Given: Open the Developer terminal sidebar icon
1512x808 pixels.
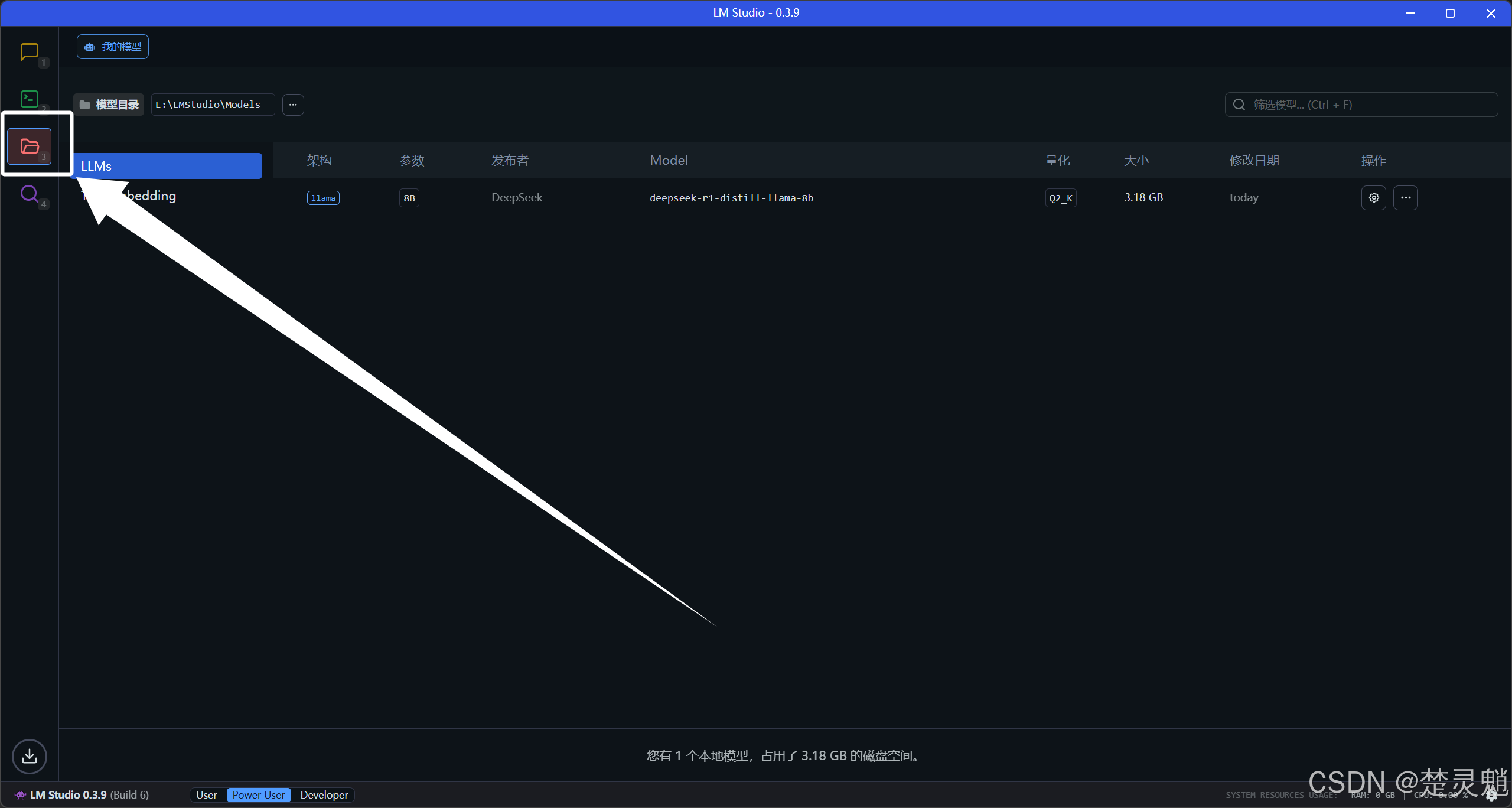Looking at the screenshot, I should point(29,99).
